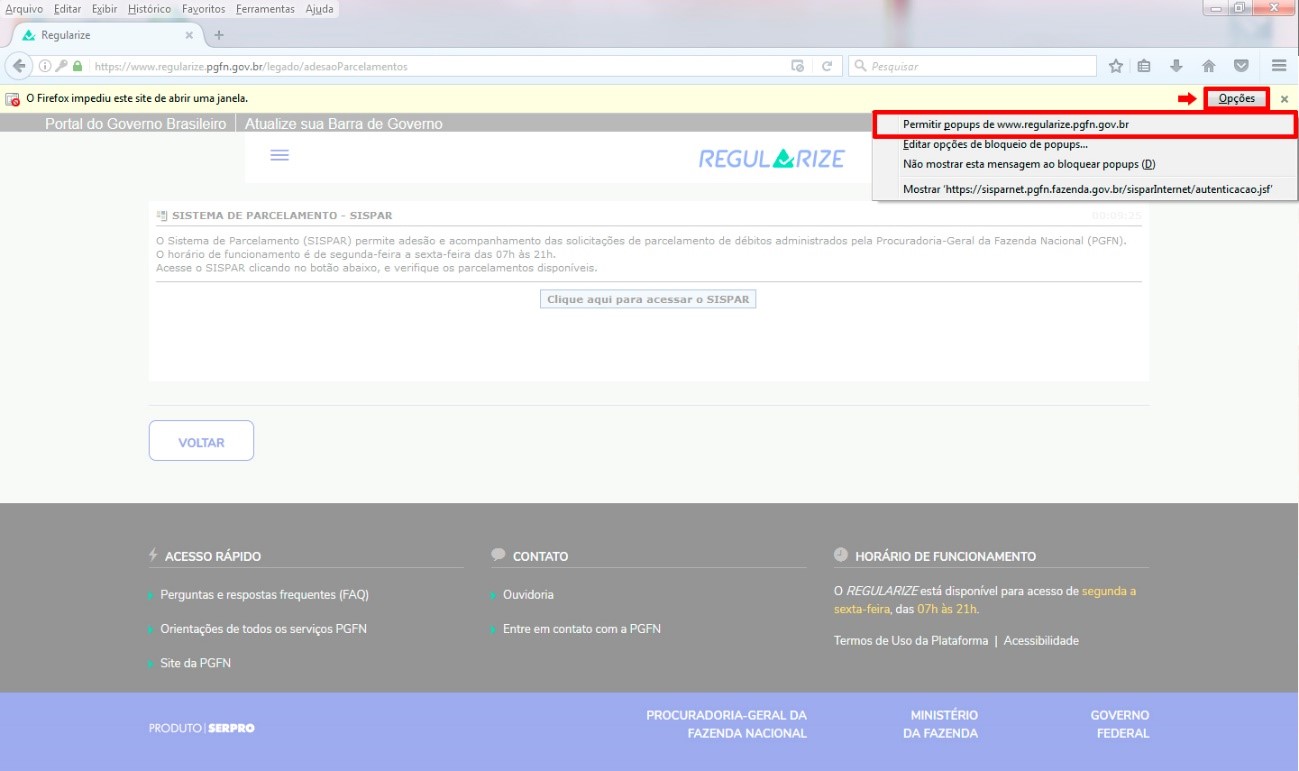Open a new tab with plus button
The height and width of the screenshot is (771, 1299).
(219, 35)
